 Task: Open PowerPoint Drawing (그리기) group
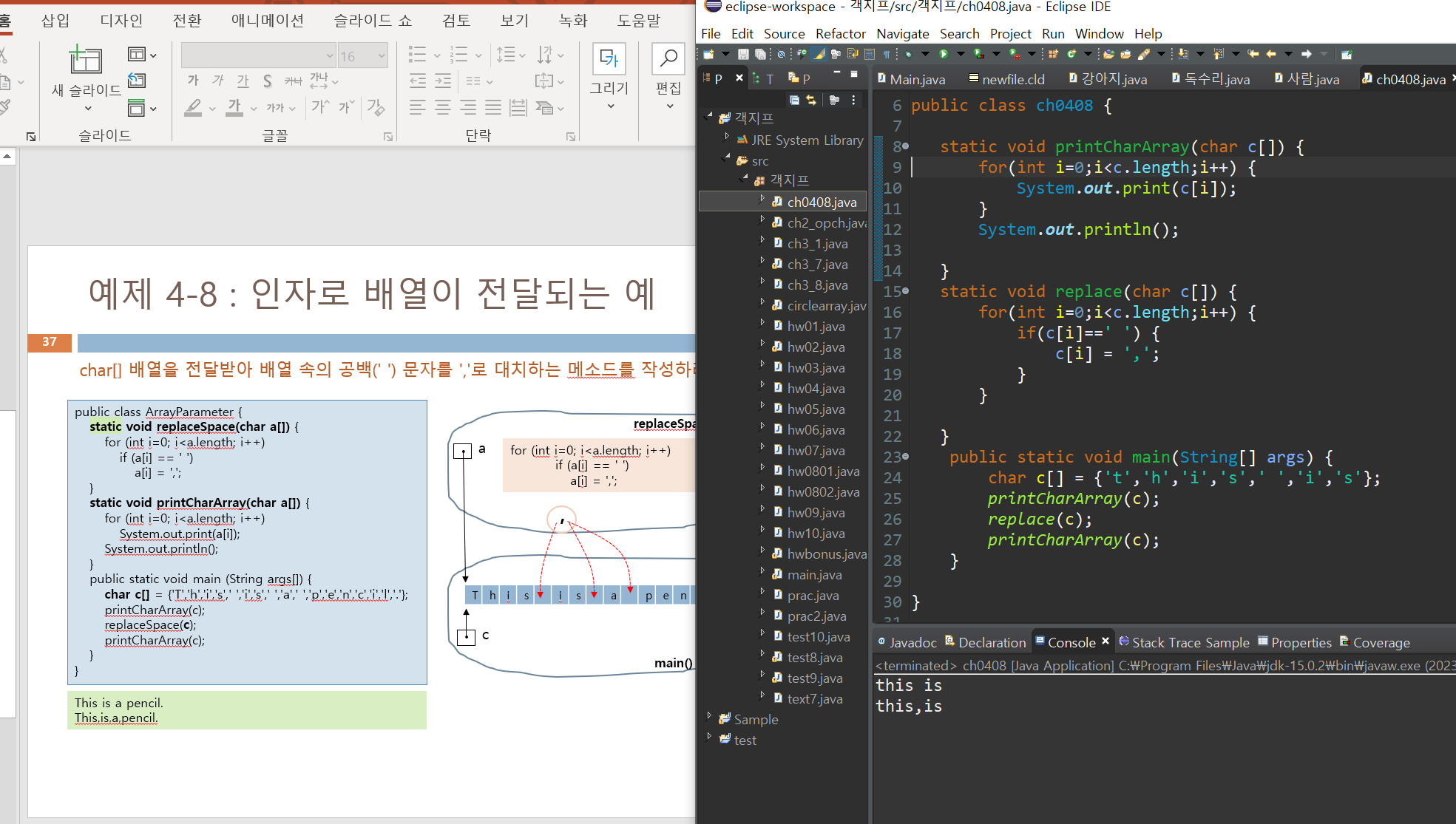click(x=609, y=76)
